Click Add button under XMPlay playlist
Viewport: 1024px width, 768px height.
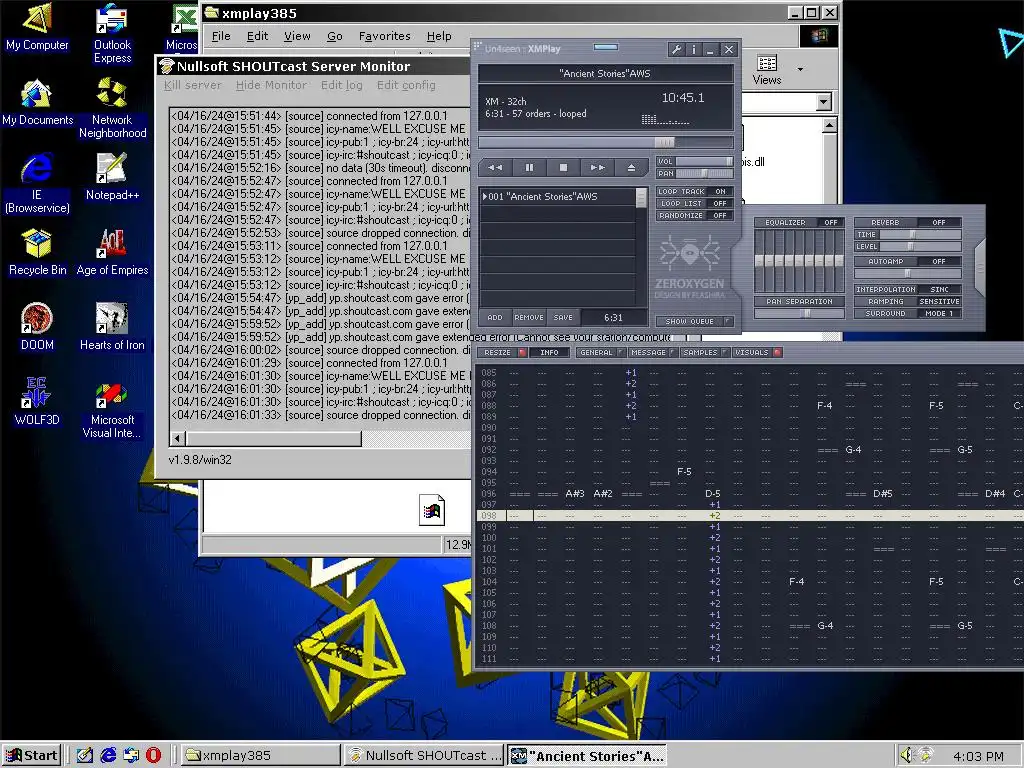(495, 317)
